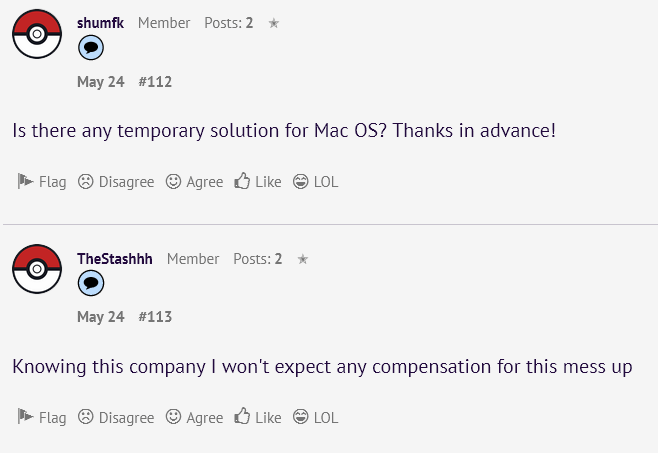This screenshot has height=453, width=658.
Task: Mark Agree on shumfk's Mac OS post
Action: (194, 181)
